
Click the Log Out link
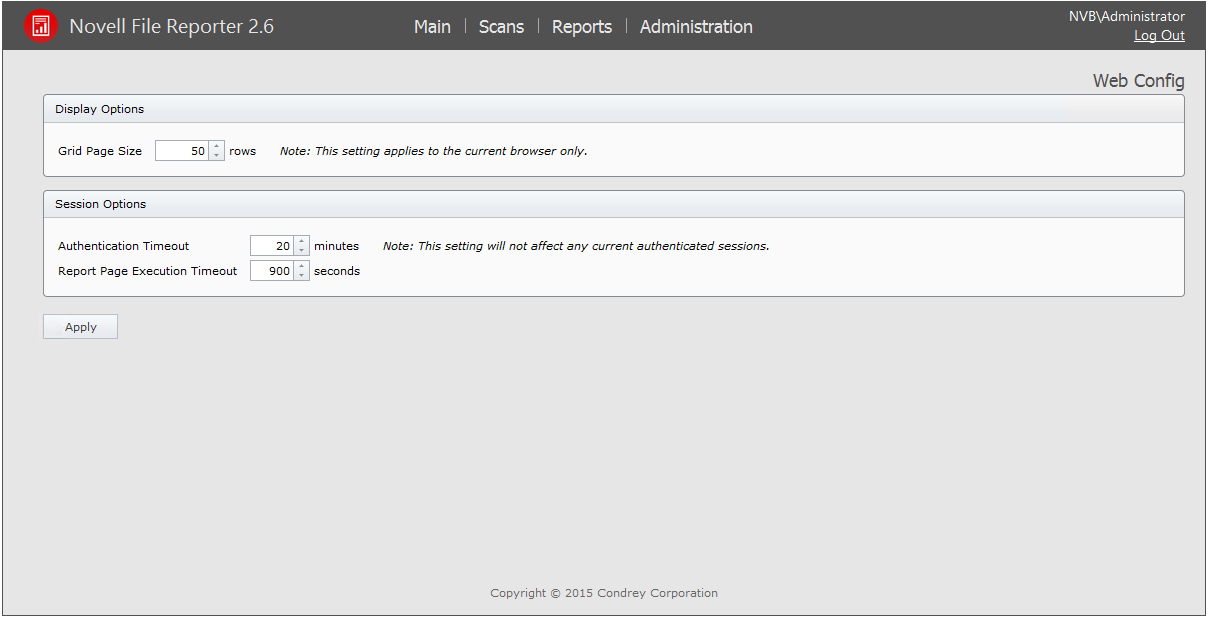coord(1159,36)
